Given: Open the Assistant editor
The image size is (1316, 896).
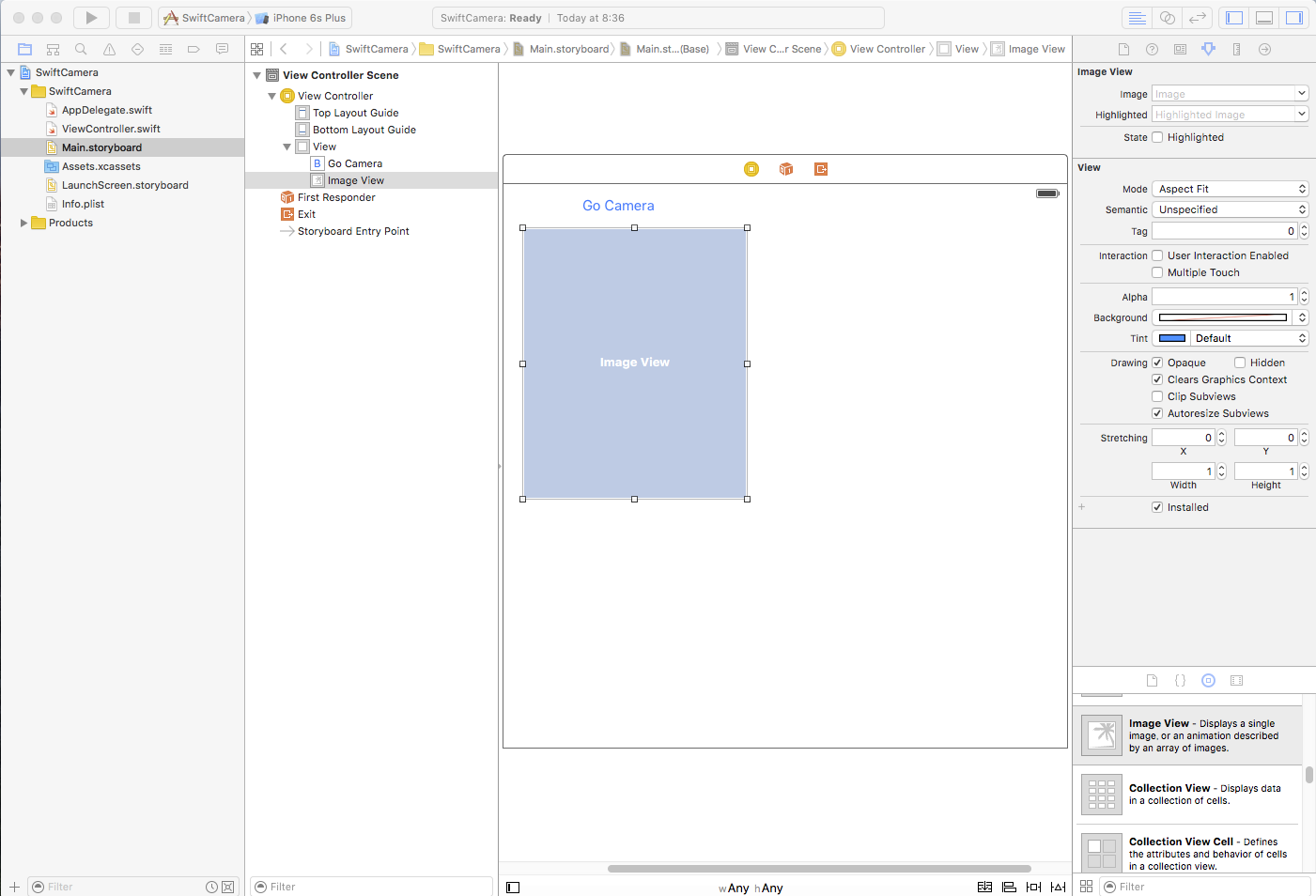Looking at the screenshot, I should pos(1167,18).
